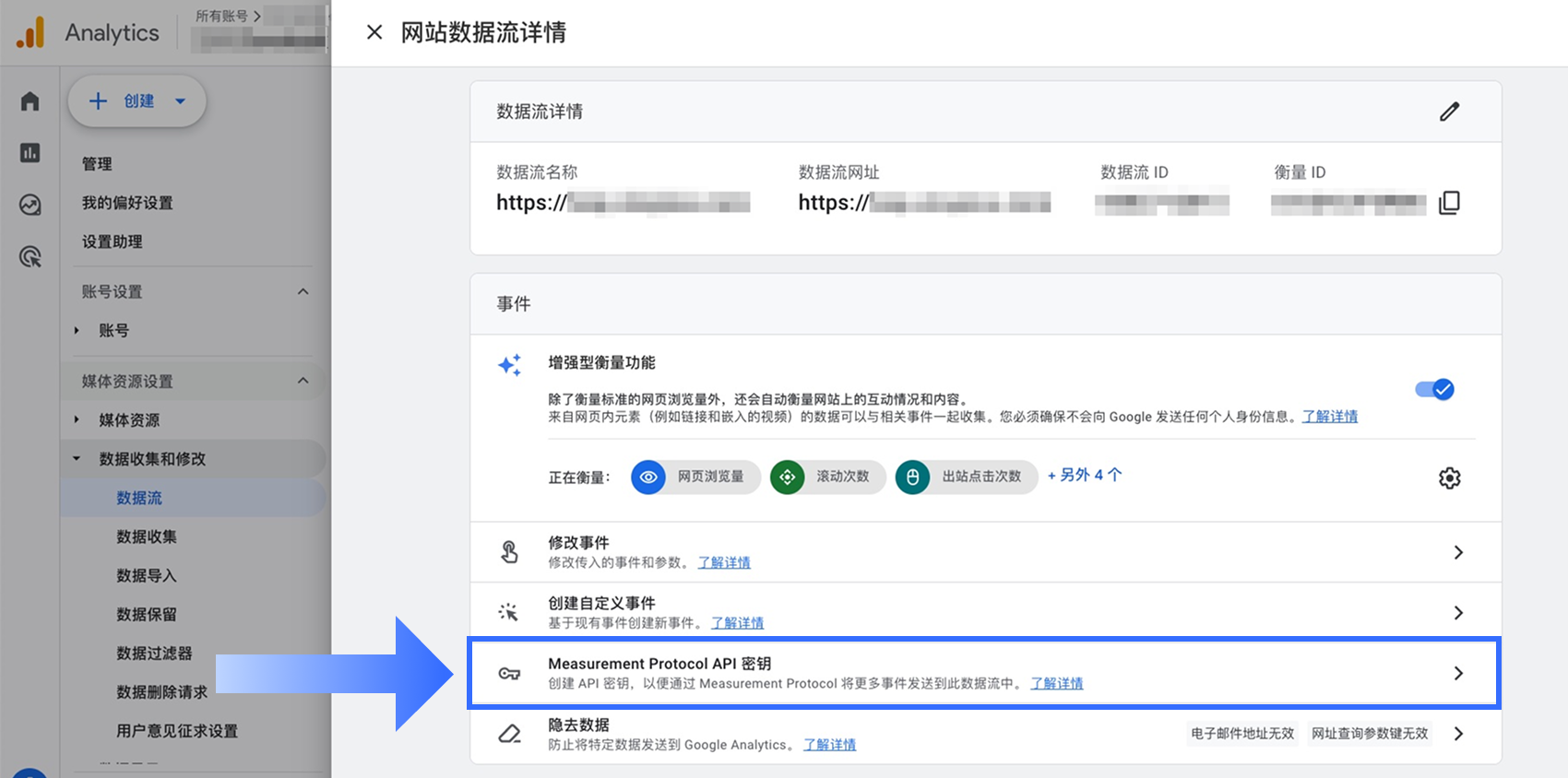Screen dimensions: 1568x778
Task: Click the Measurement Protocol API 密钥 title
Action: click(659, 664)
